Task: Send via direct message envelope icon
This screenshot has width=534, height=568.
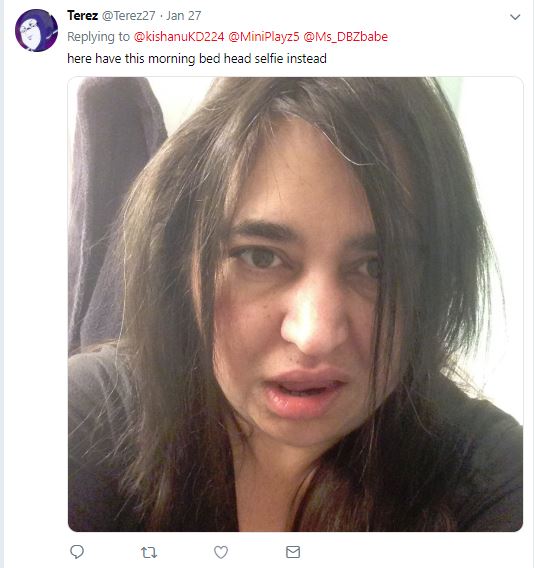Action: point(293,552)
